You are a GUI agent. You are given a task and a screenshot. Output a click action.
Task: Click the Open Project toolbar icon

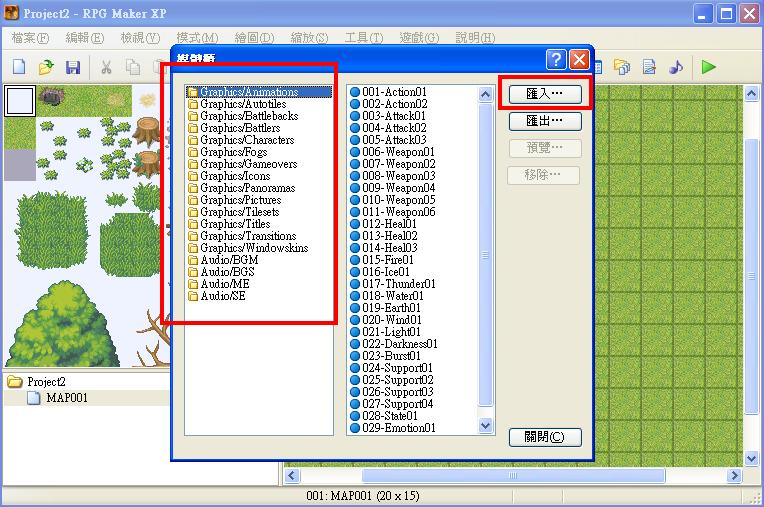[46, 67]
